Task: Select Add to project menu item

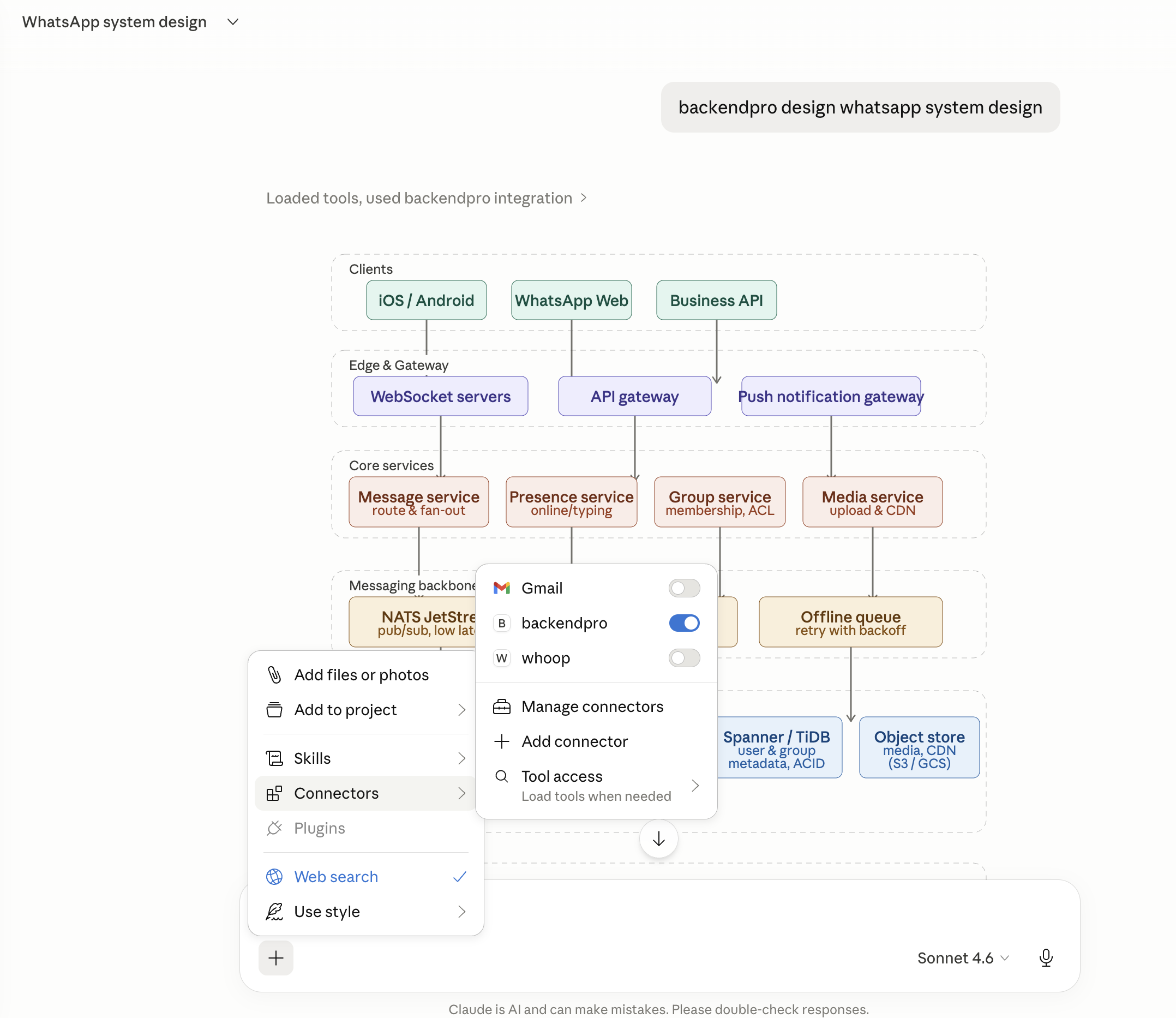Action: [x=365, y=710]
